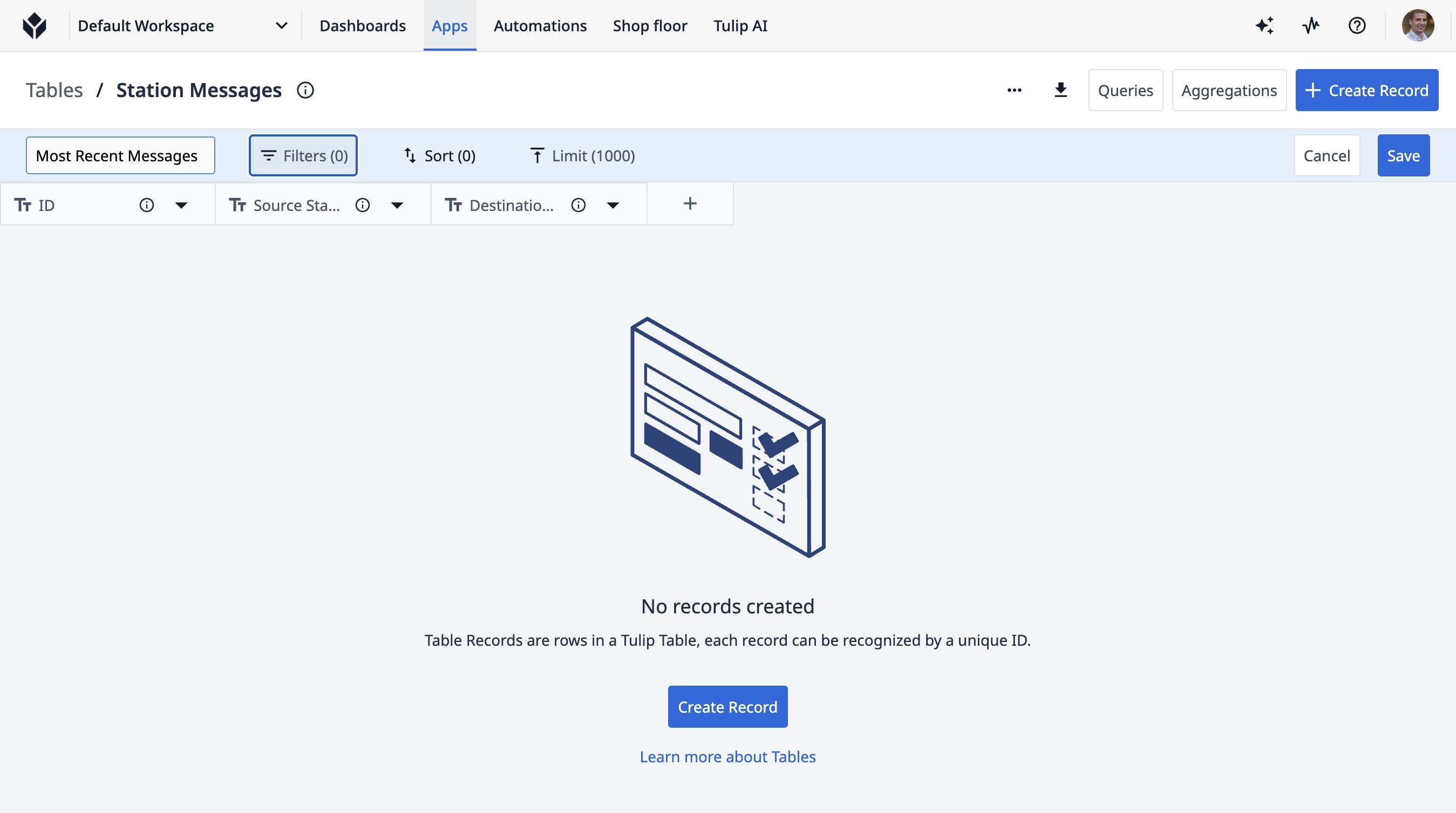Open the Destination column dropdown arrow
This screenshot has height=813, width=1456.
(x=613, y=205)
